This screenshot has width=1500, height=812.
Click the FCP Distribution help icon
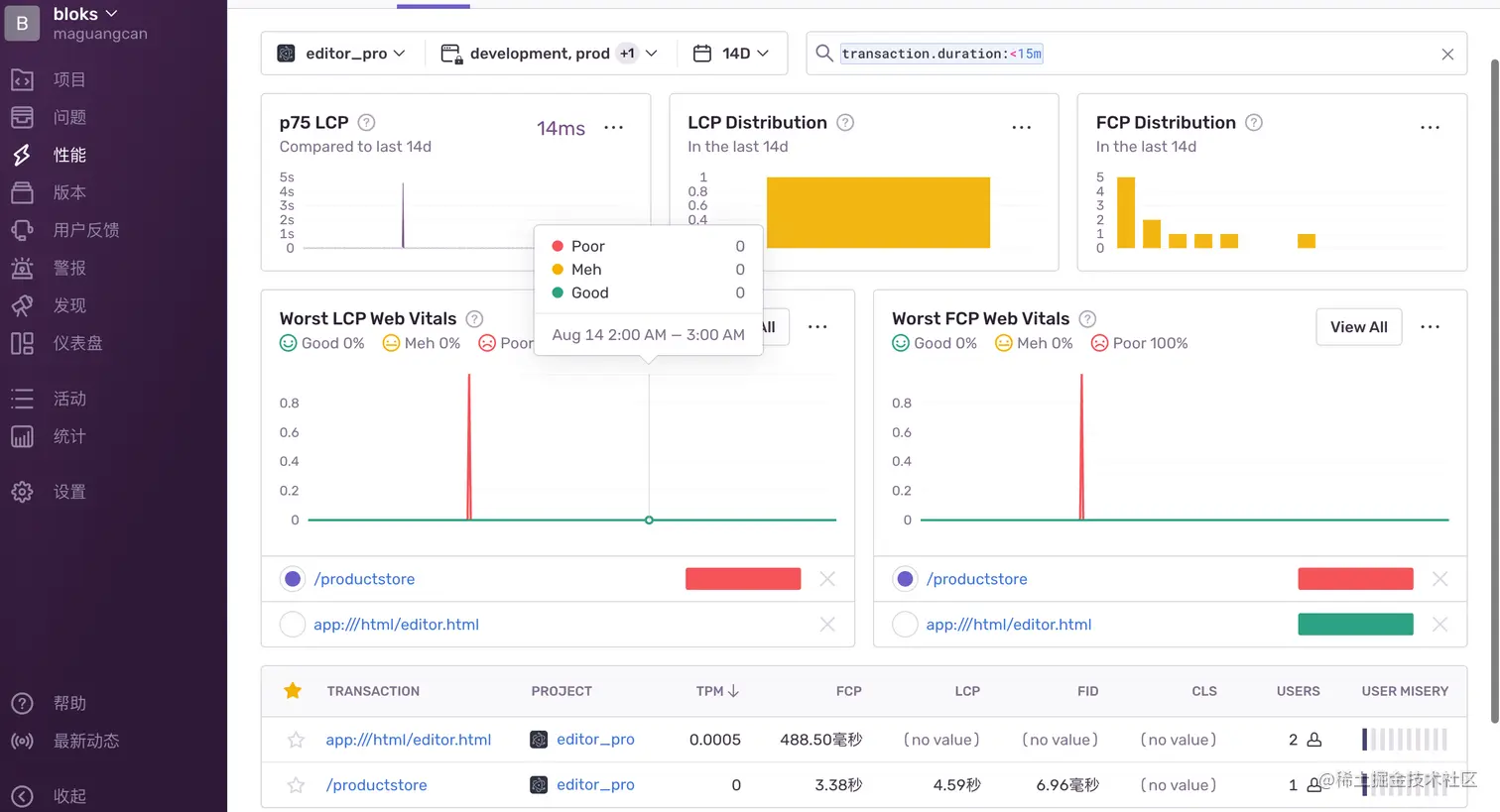1254,122
